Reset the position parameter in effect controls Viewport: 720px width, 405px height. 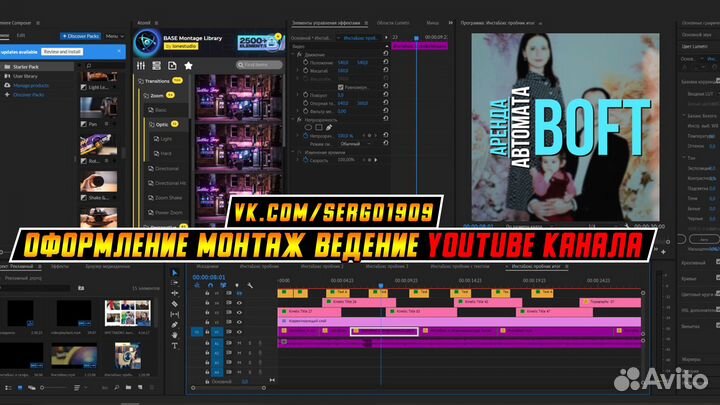pyautogui.click(x=386, y=62)
